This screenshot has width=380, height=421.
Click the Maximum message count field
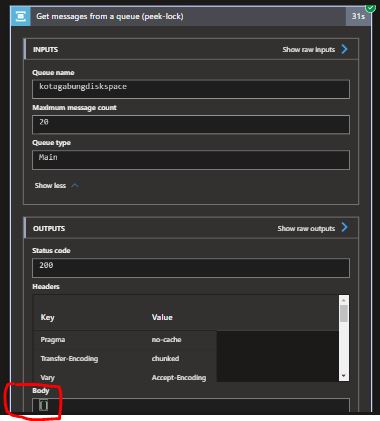[x=191, y=124]
